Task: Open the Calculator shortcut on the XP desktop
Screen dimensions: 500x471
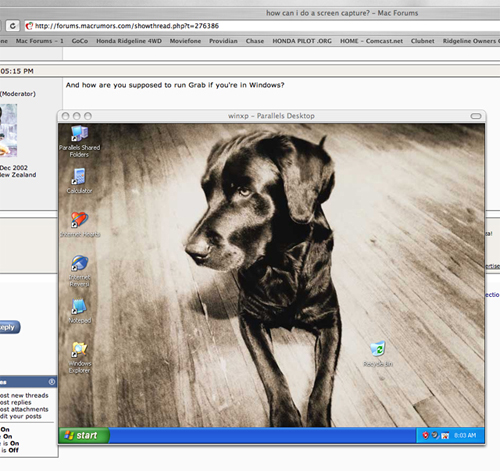Action: pyautogui.click(x=79, y=181)
